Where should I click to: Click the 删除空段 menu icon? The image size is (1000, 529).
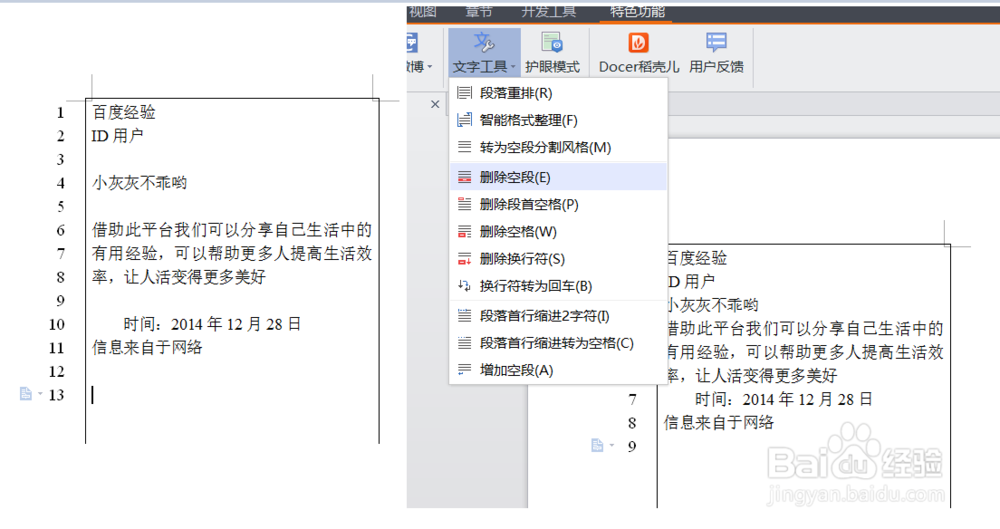tap(465, 177)
